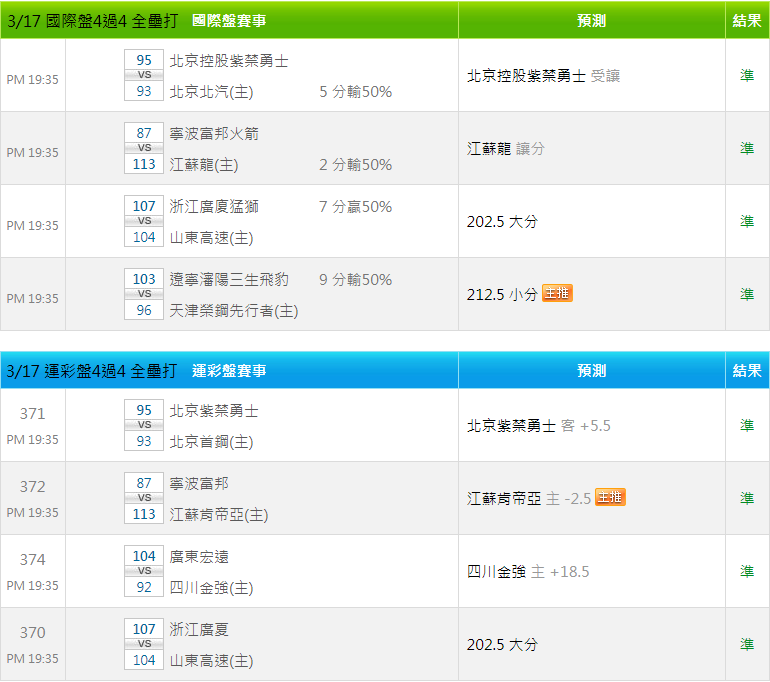Viewport: 770px width, 682px height.
Task: Click the 3/17 國際盤4過4 全壘打 title
Action: (x=92, y=21)
